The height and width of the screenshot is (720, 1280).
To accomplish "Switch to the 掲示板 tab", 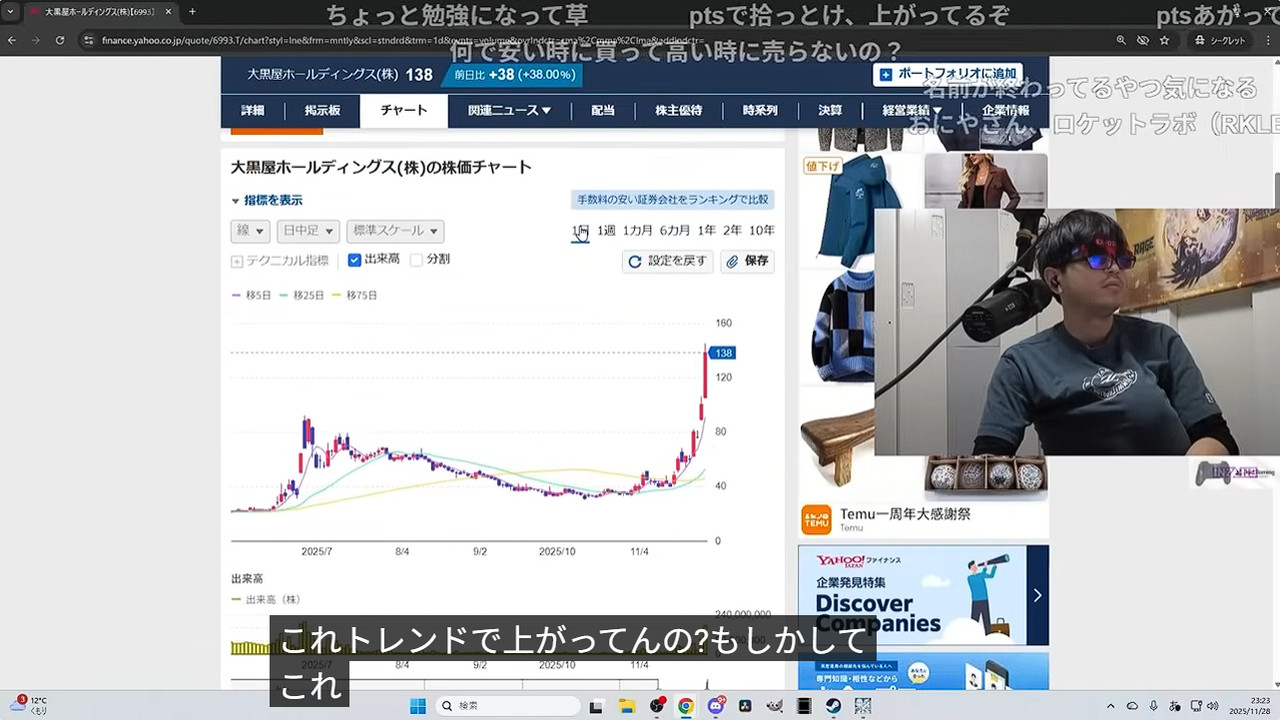I will click(x=322, y=111).
